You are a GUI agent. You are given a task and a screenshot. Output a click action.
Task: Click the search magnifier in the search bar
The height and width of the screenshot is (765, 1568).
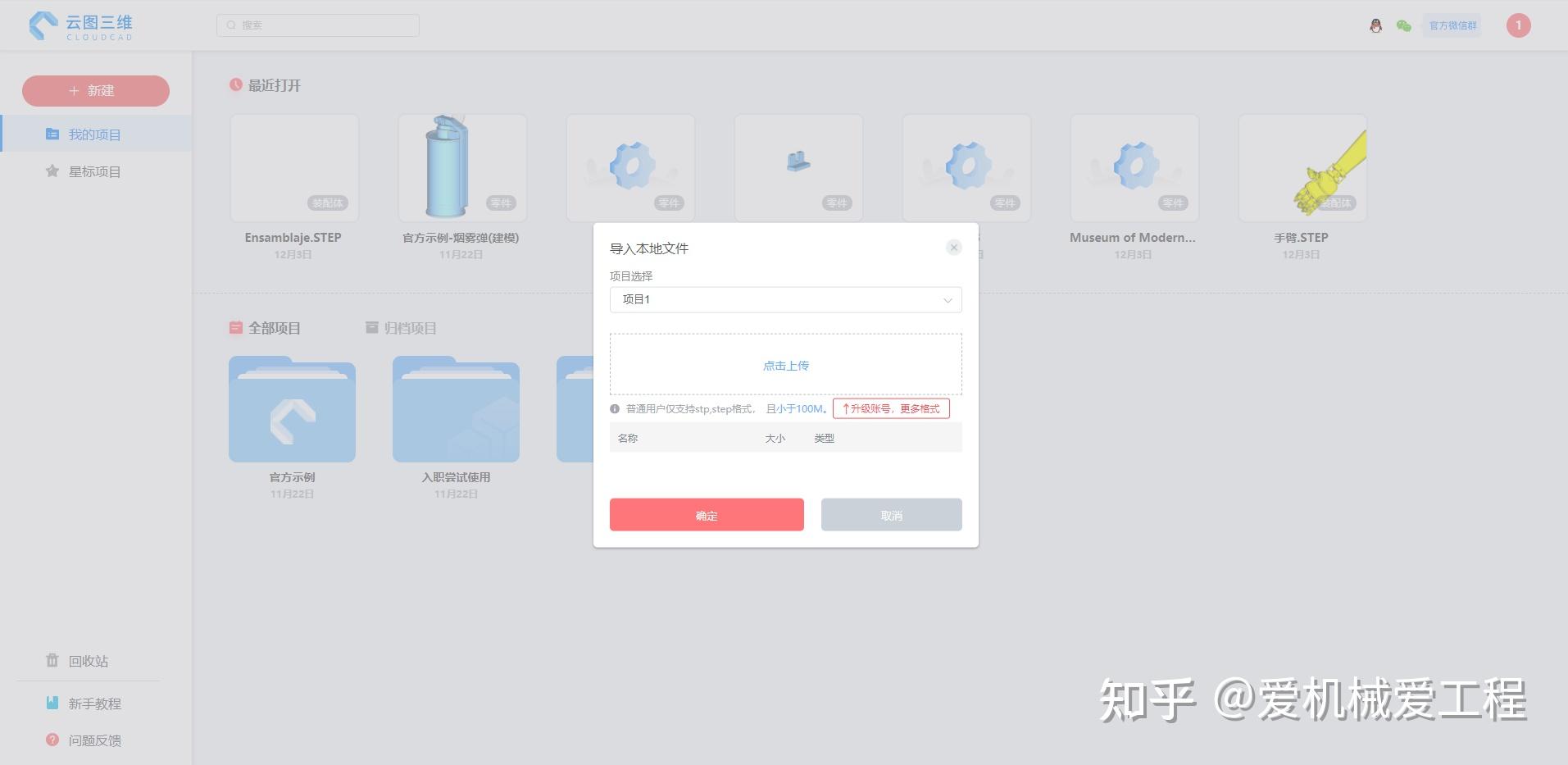point(230,25)
